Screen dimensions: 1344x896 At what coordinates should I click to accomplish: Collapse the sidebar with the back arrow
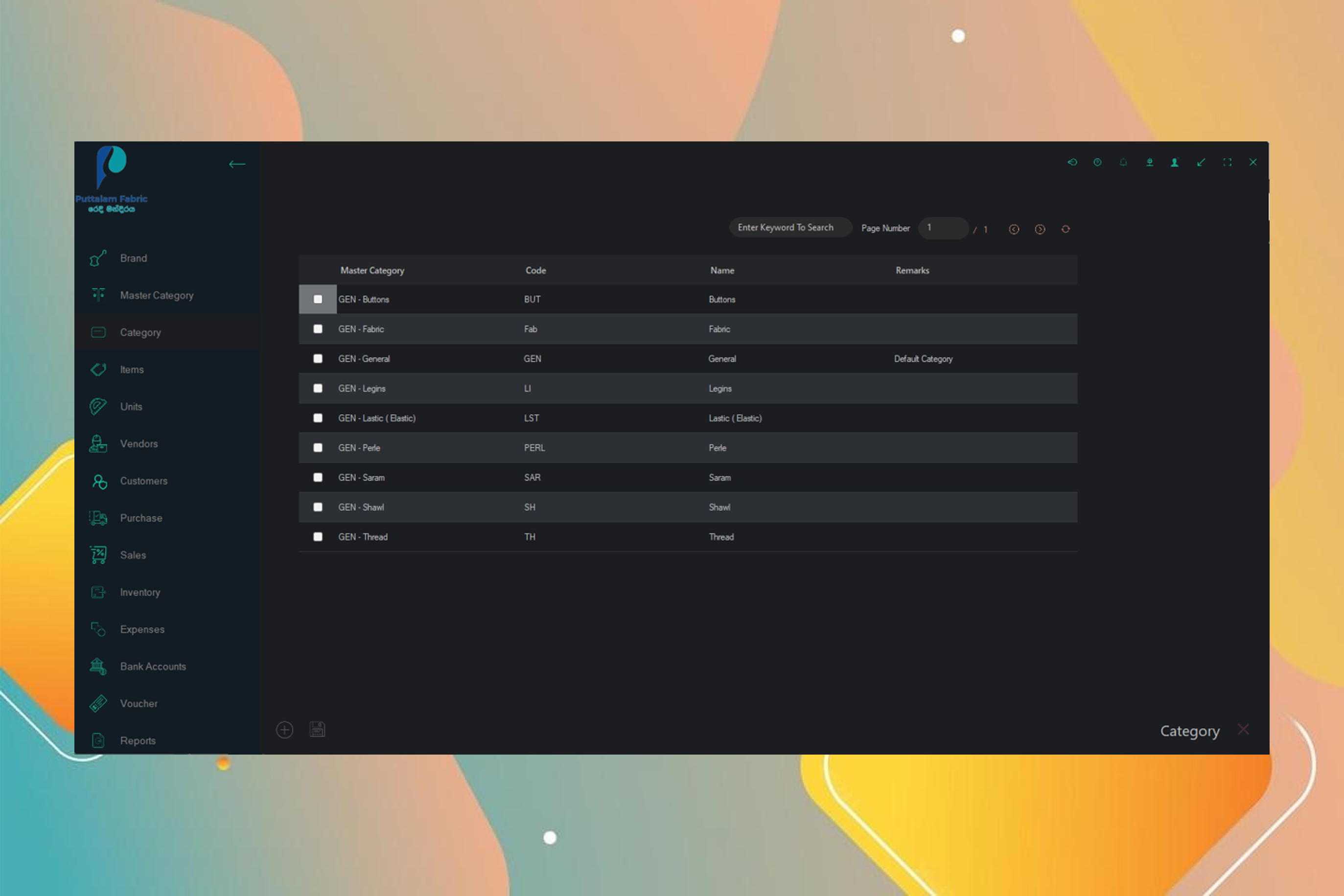[237, 164]
